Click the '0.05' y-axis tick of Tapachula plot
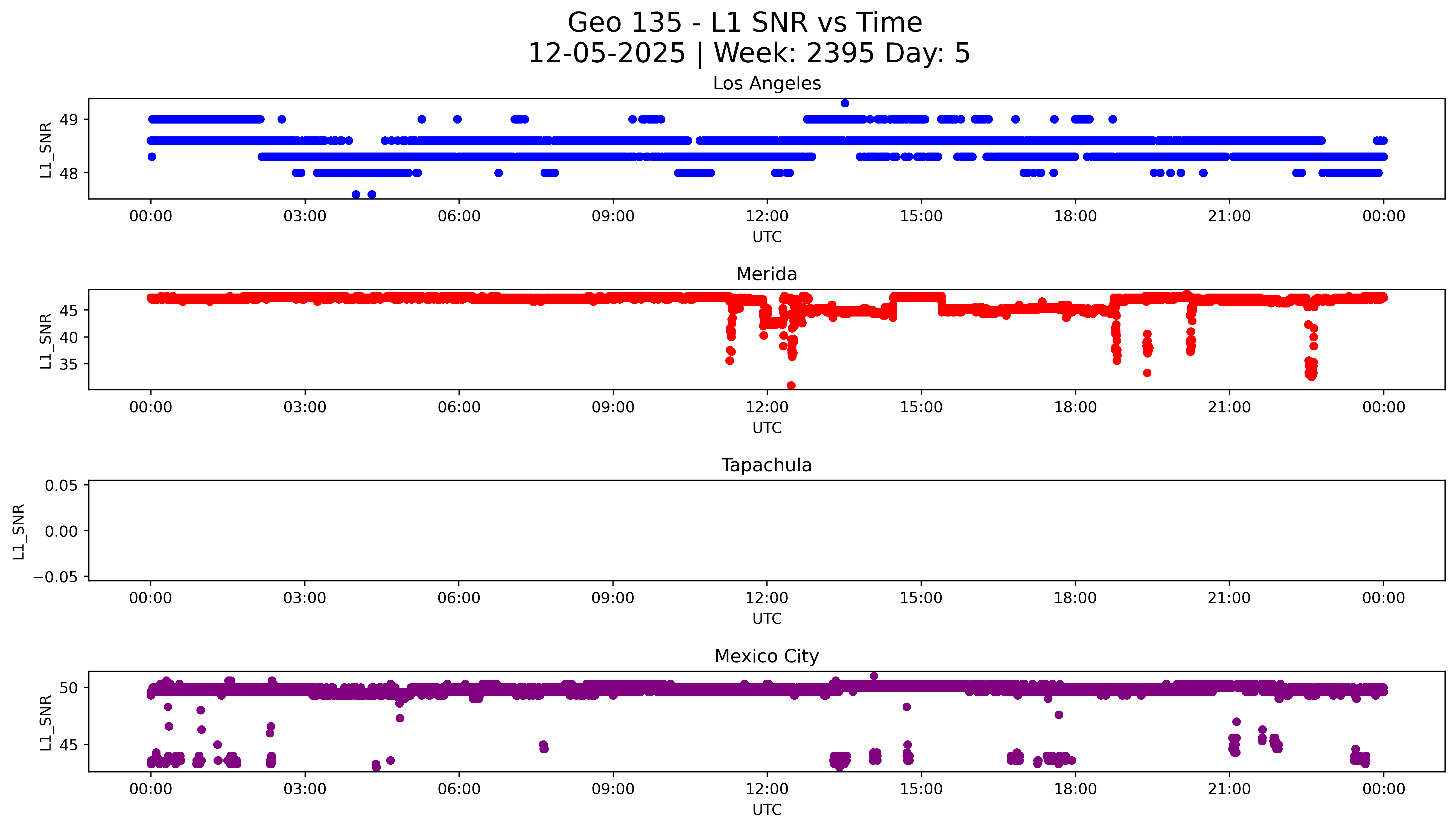 pyautogui.click(x=61, y=486)
